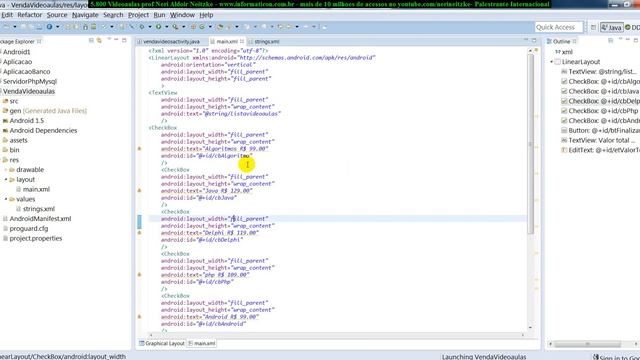Screen dimensions: 640x360
Task: Open the Source menu
Action: (57, 15)
